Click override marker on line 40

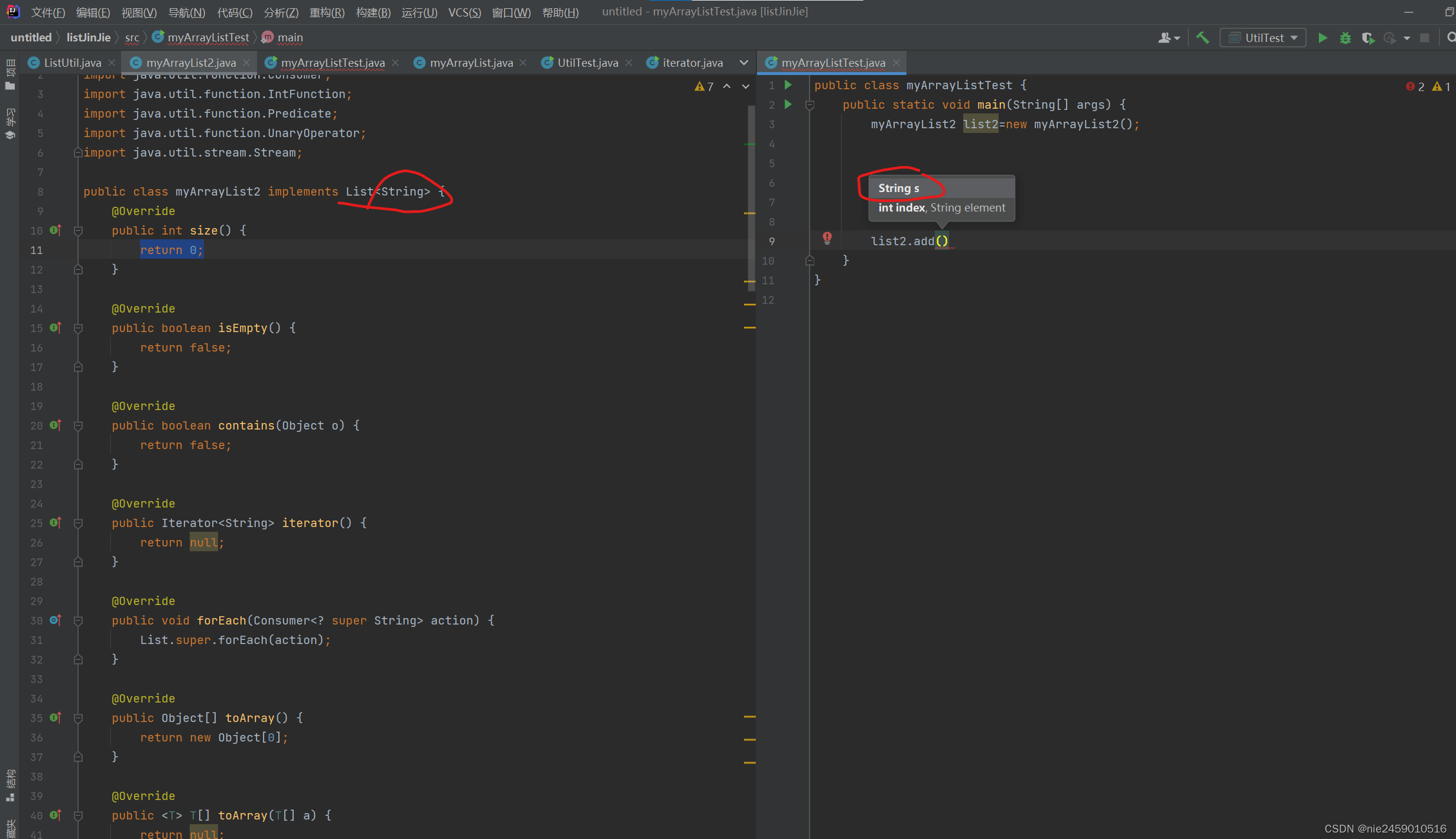[56, 815]
